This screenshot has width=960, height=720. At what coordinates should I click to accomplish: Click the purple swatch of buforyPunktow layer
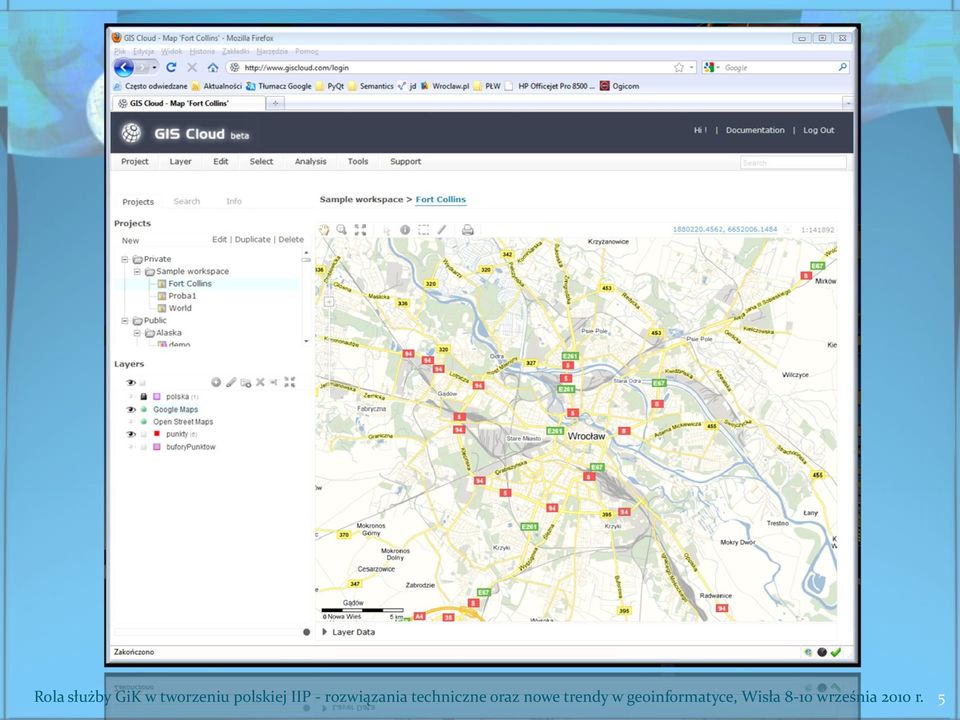[157, 447]
